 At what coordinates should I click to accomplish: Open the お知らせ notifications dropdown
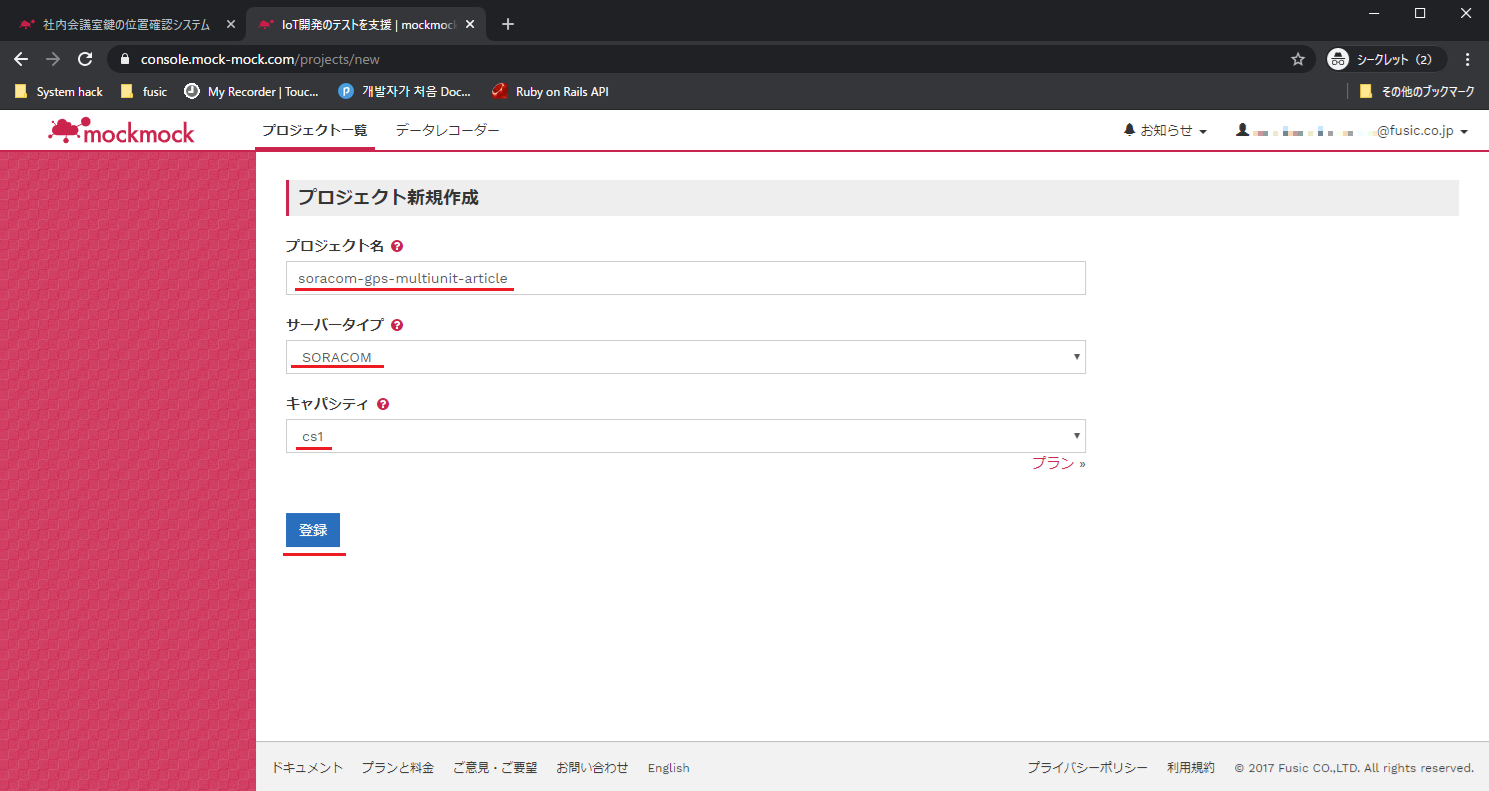coord(1165,131)
